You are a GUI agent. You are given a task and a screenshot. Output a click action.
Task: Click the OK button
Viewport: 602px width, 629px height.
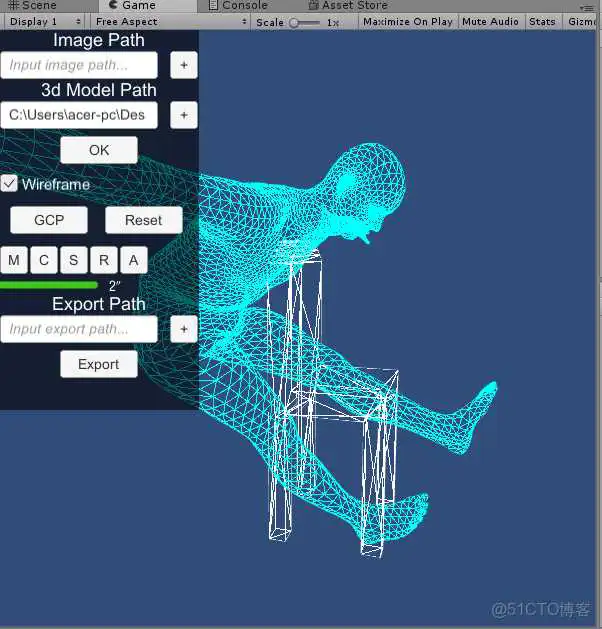click(99, 150)
